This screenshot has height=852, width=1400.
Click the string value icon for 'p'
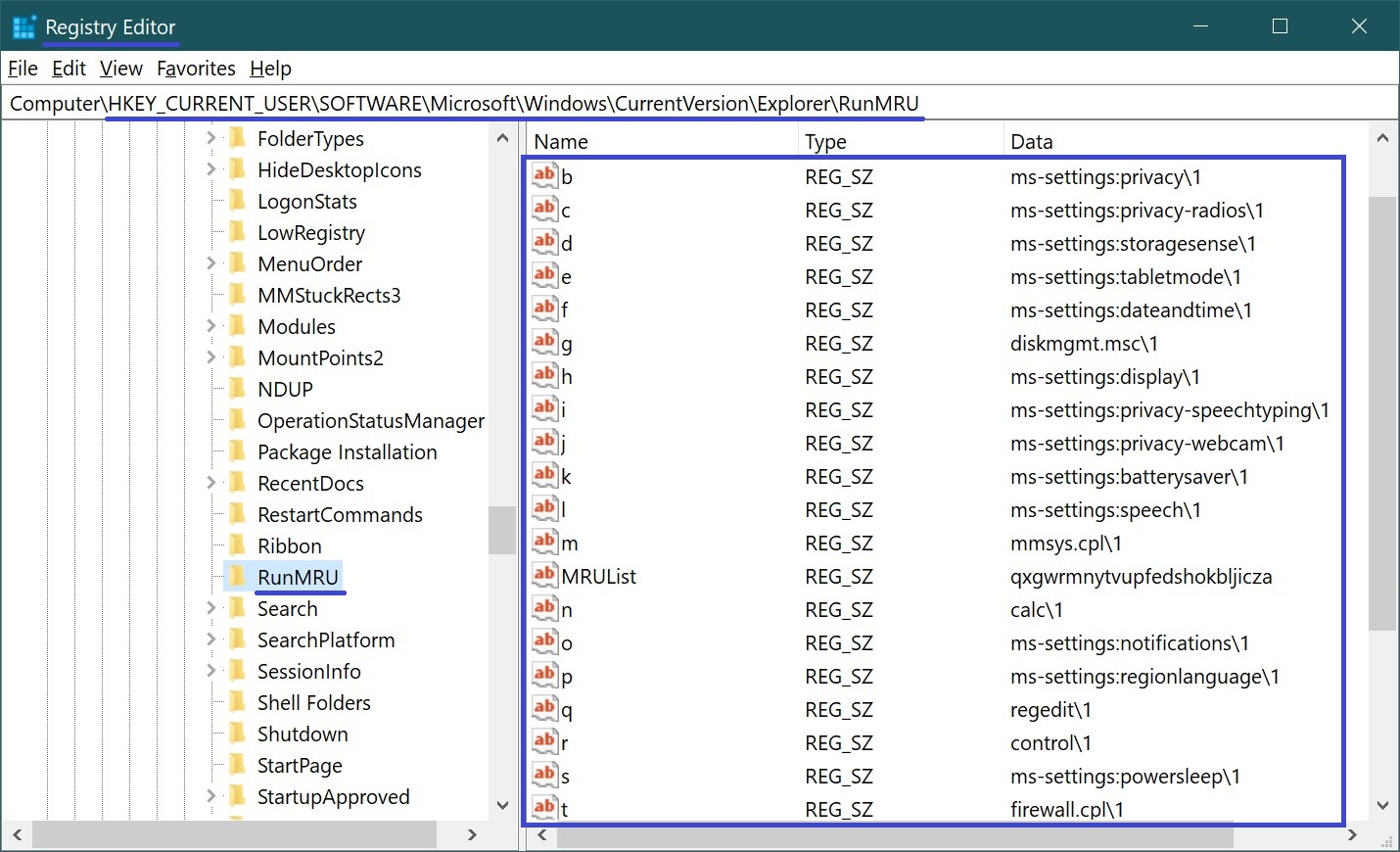coord(545,676)
